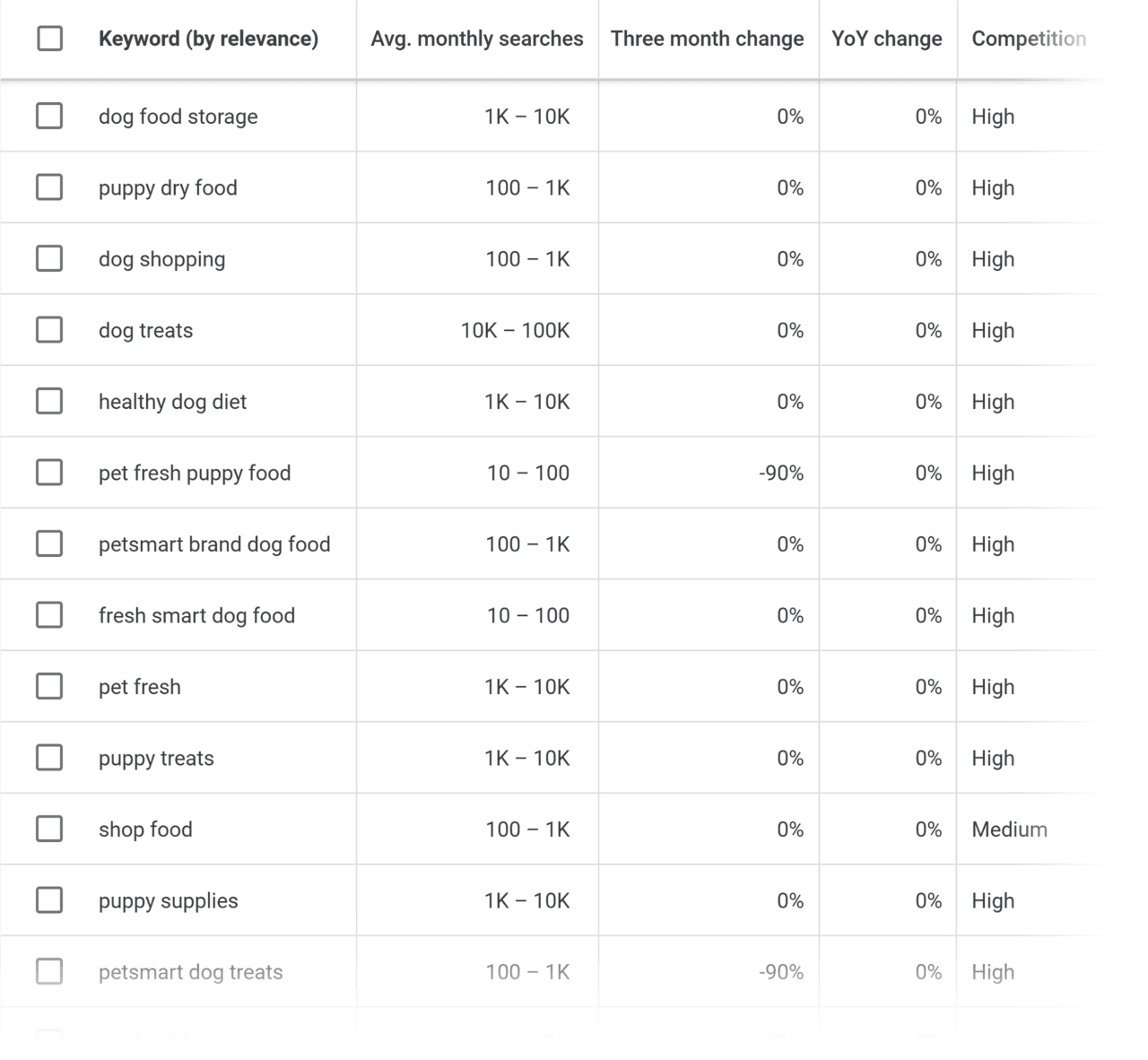Sort by the 'YoY change' column
Viewport: 1148px width, 1060px height.
[886, 39]
